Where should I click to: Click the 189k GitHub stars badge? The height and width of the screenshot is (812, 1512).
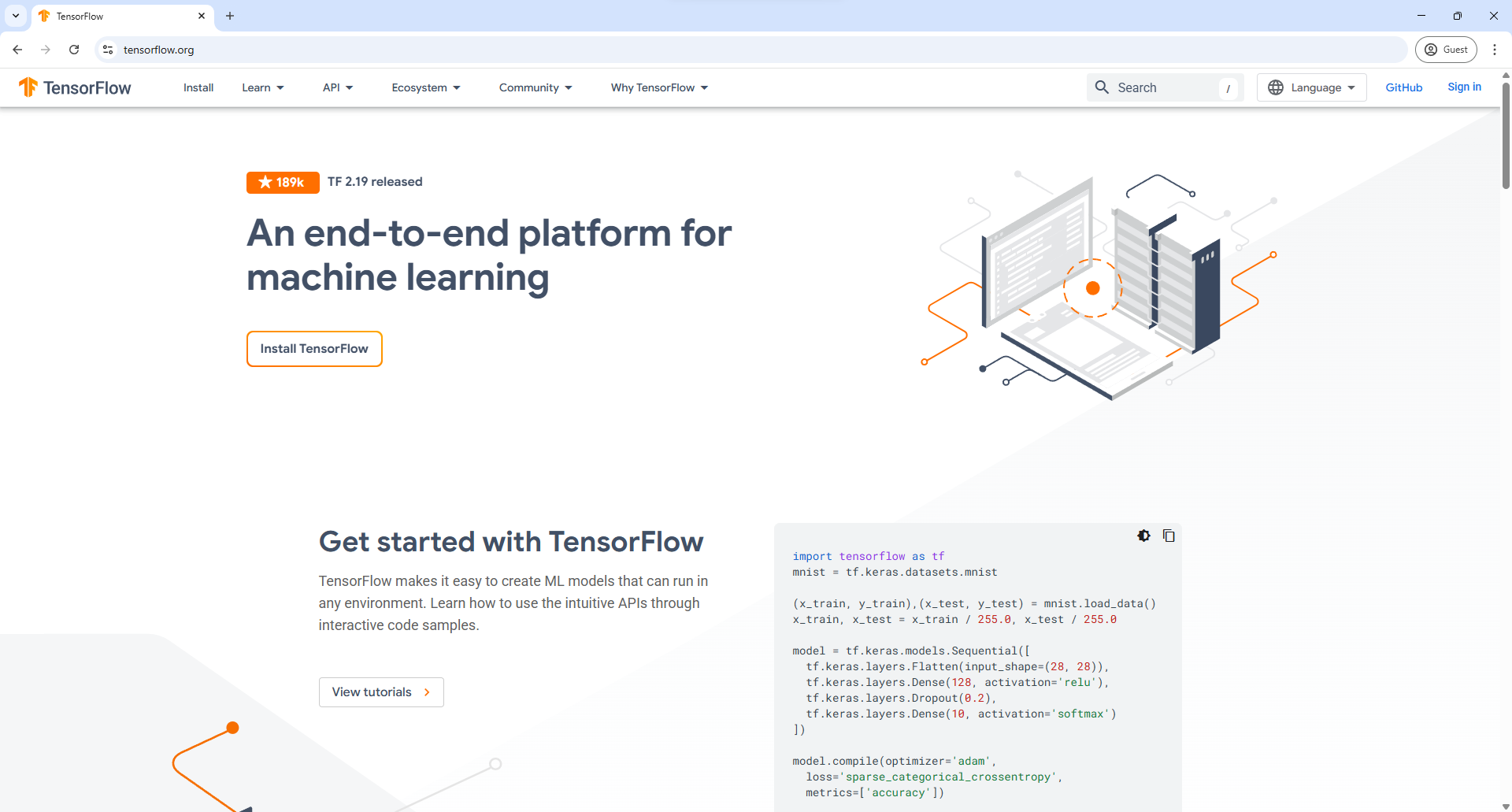coord(283,182)
